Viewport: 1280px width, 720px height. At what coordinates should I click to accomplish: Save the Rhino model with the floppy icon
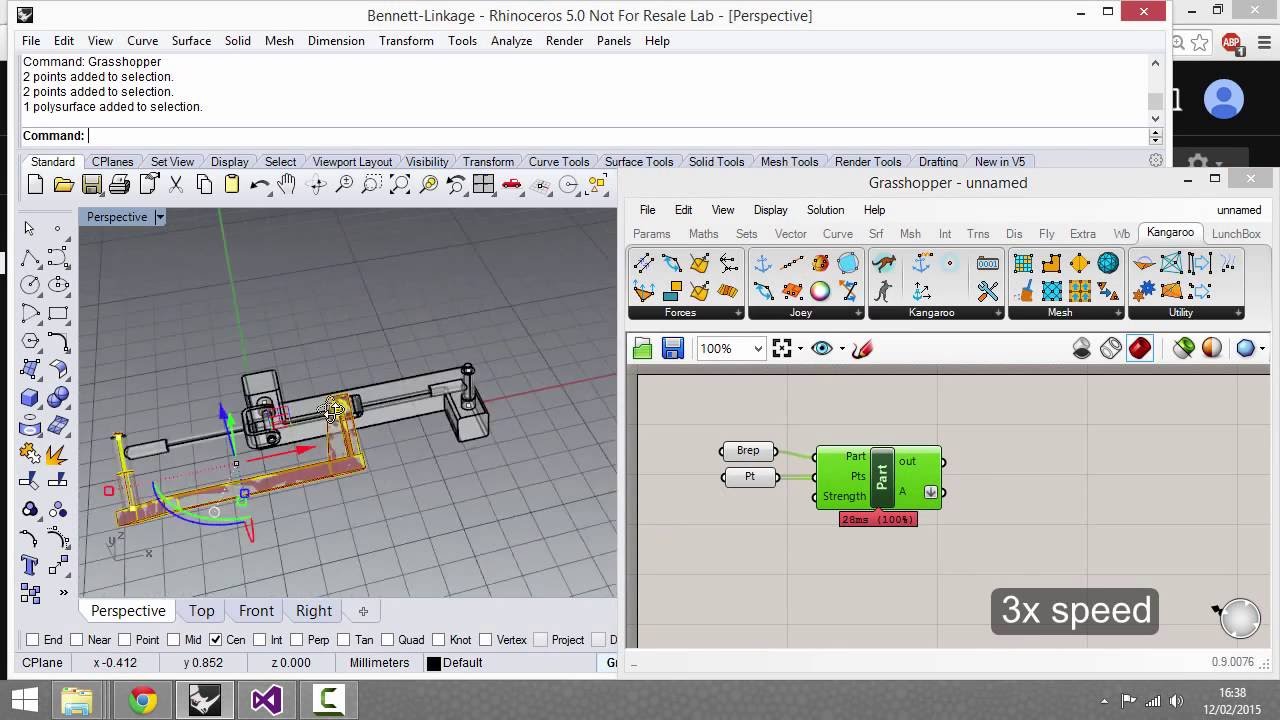(x=92, y=184)
